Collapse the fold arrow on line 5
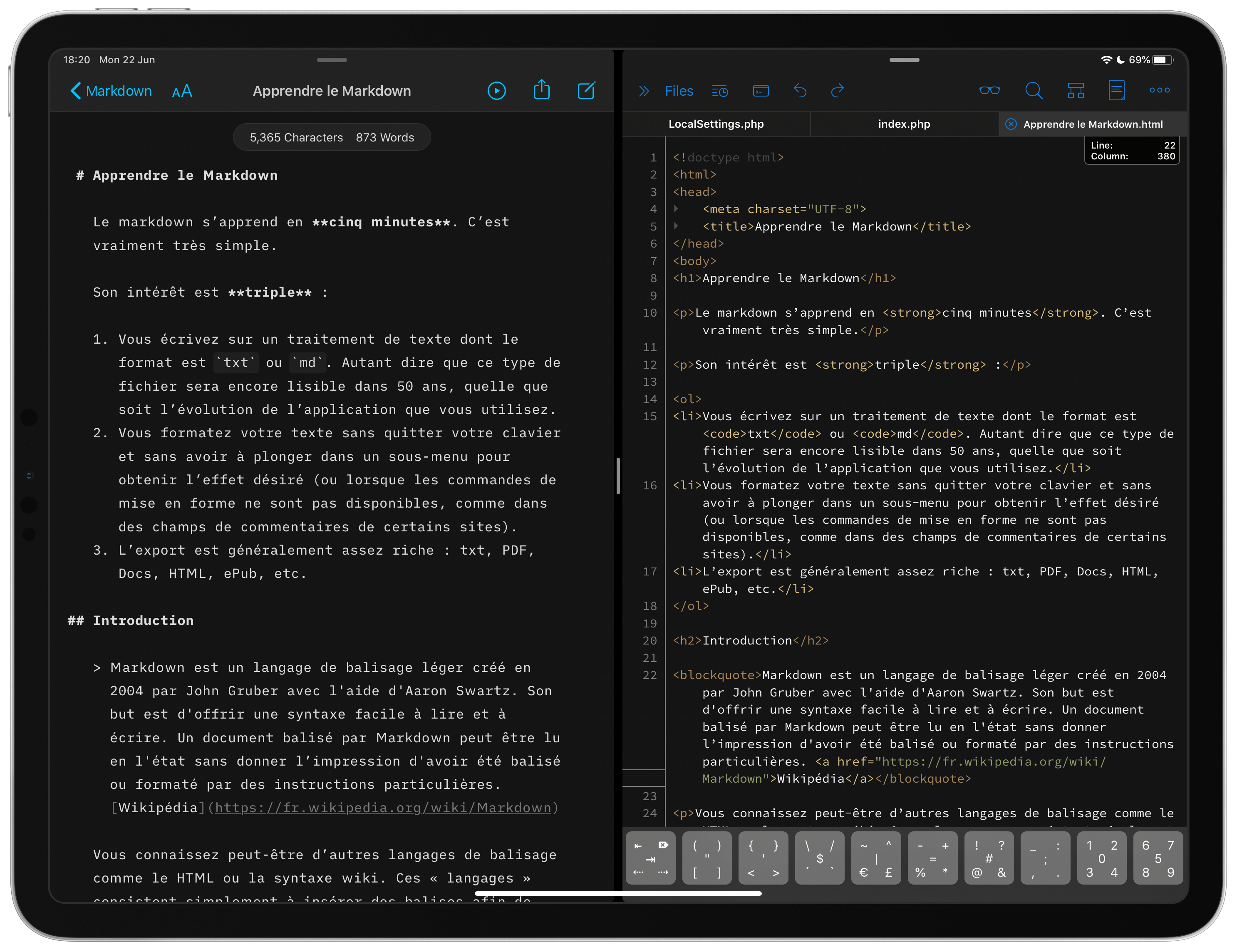This screenshot has height=952, width=1237. click(x=676, y=226)
